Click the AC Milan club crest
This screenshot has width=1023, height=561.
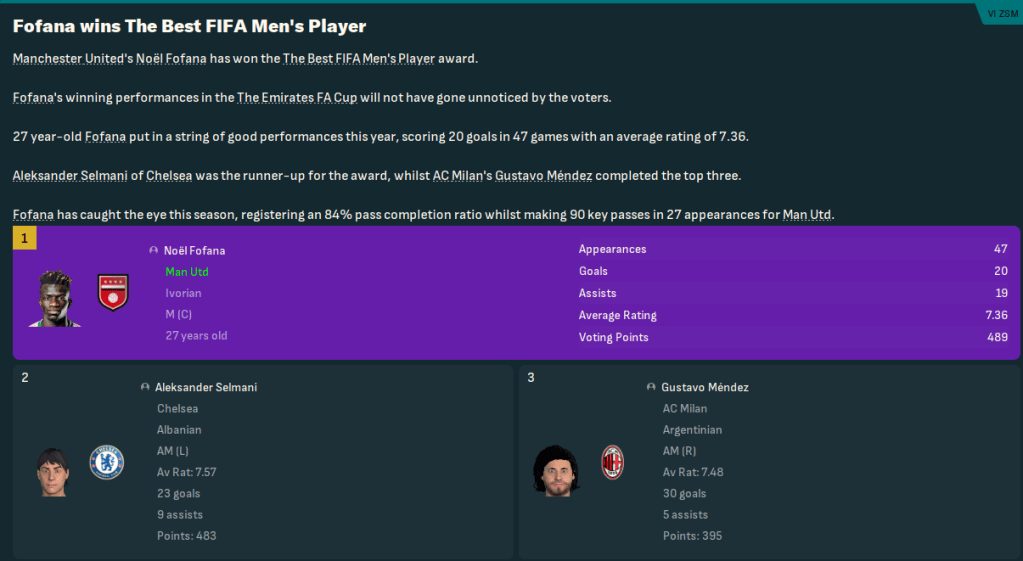tap(612, 462)
